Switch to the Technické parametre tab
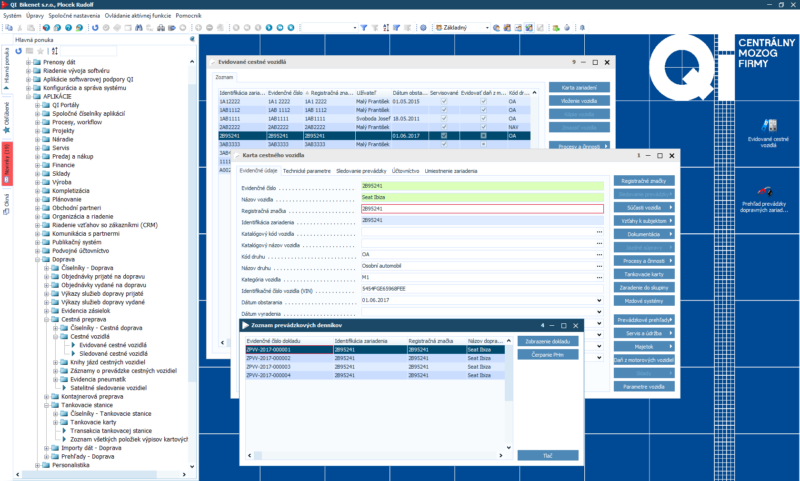 pyautogui.click(x=307, y=171)
